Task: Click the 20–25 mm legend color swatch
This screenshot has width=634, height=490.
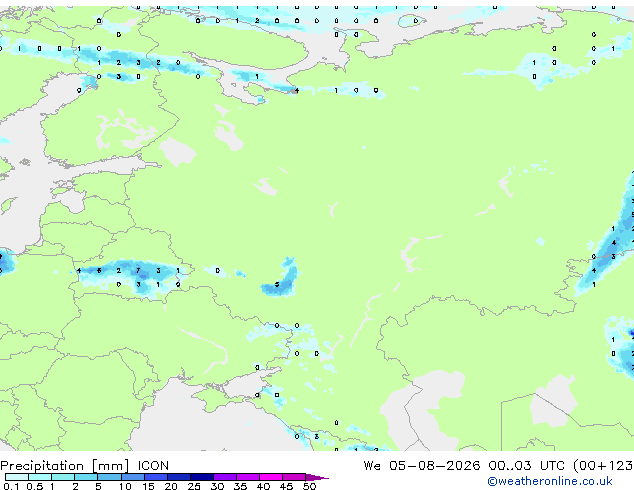Action: click(179, 477)
